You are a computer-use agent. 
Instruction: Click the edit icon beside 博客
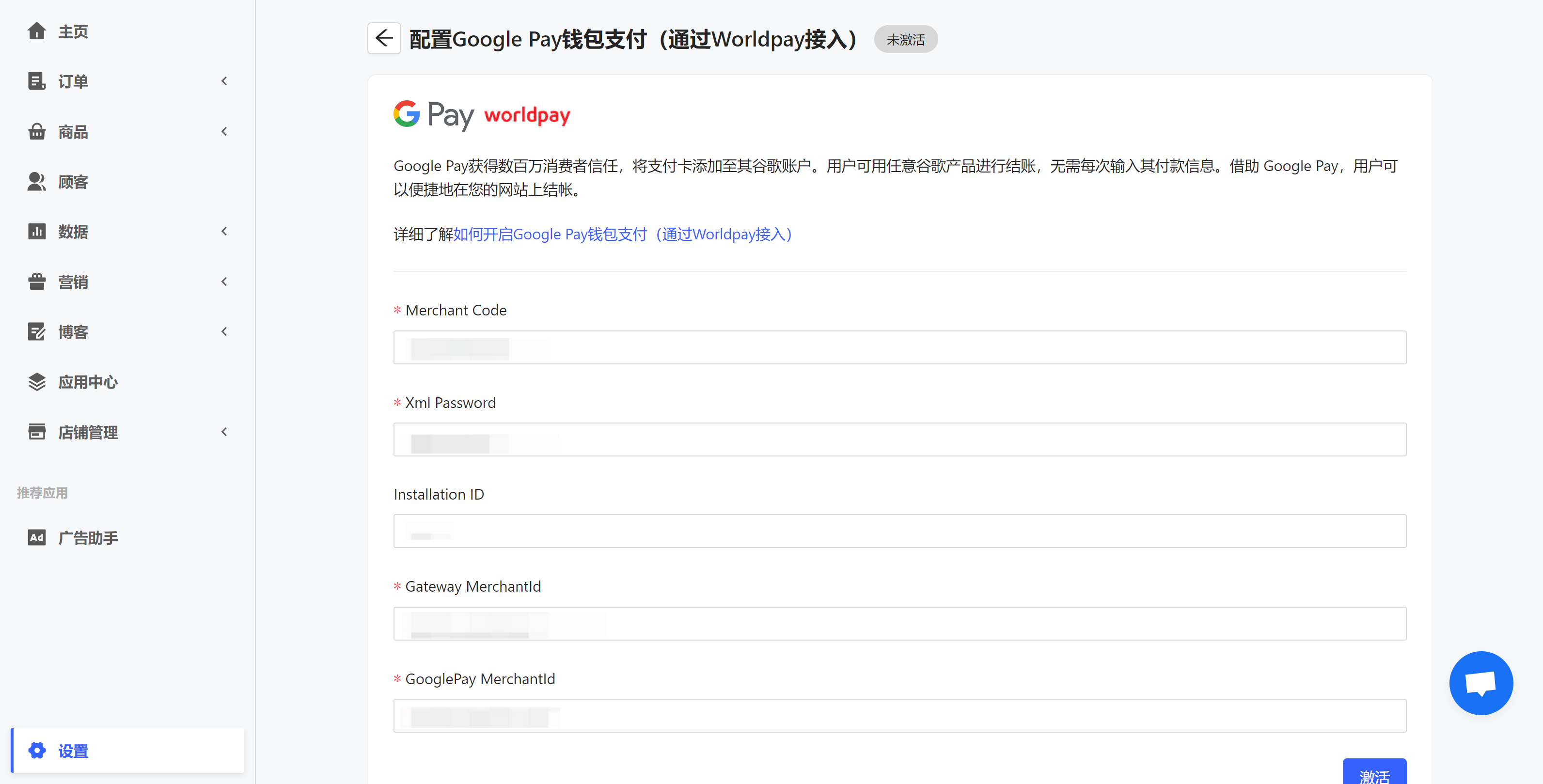pyautogui.click(x=36, y=331)
